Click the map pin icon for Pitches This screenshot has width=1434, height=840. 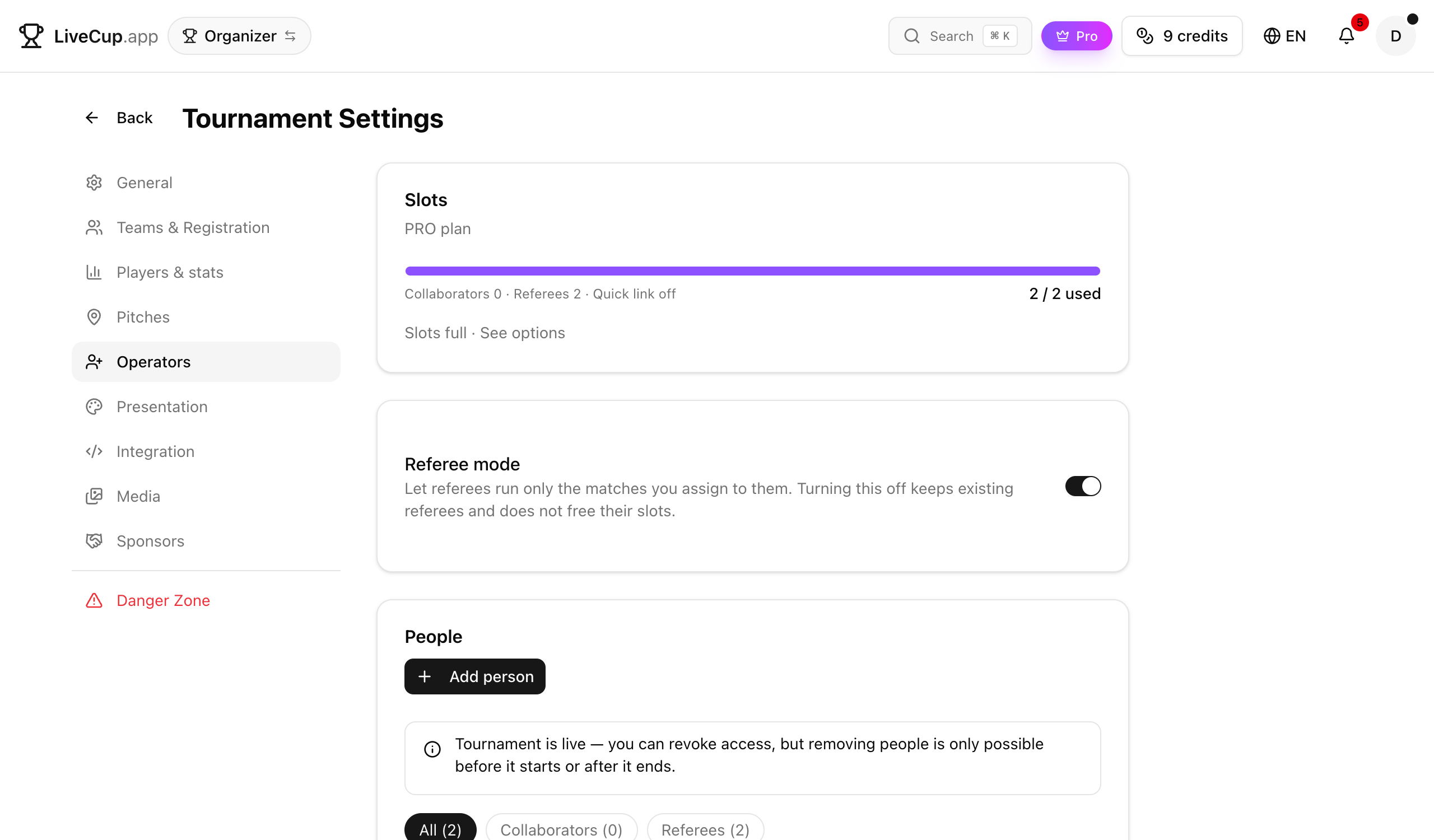point(94,318)
